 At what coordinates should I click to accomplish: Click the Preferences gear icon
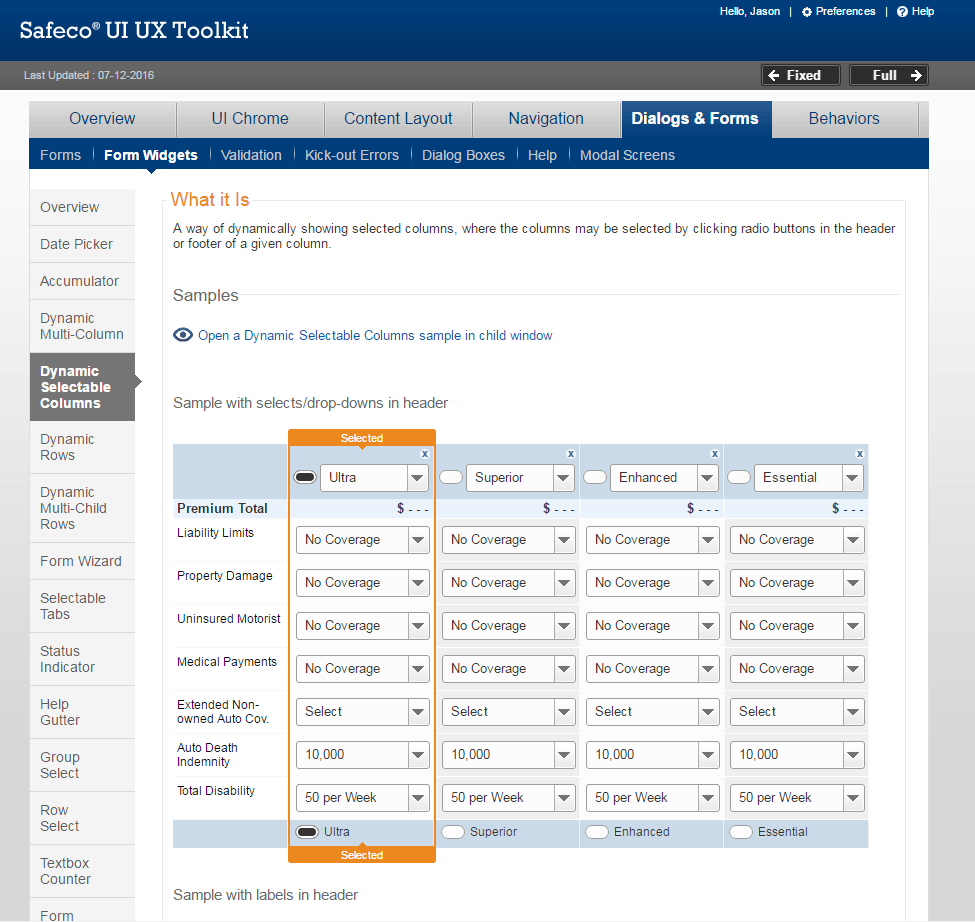click(x=807, y=12)
